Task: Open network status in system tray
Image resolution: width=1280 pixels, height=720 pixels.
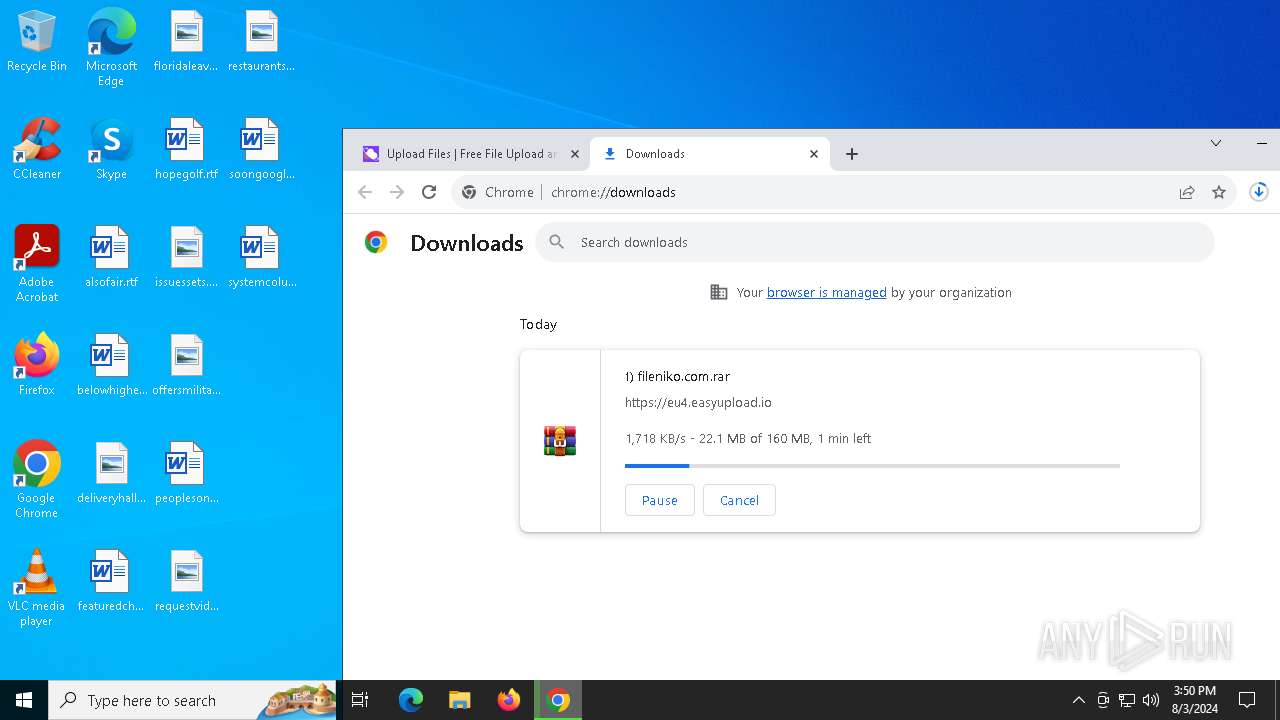Action: click(1127, 700)
